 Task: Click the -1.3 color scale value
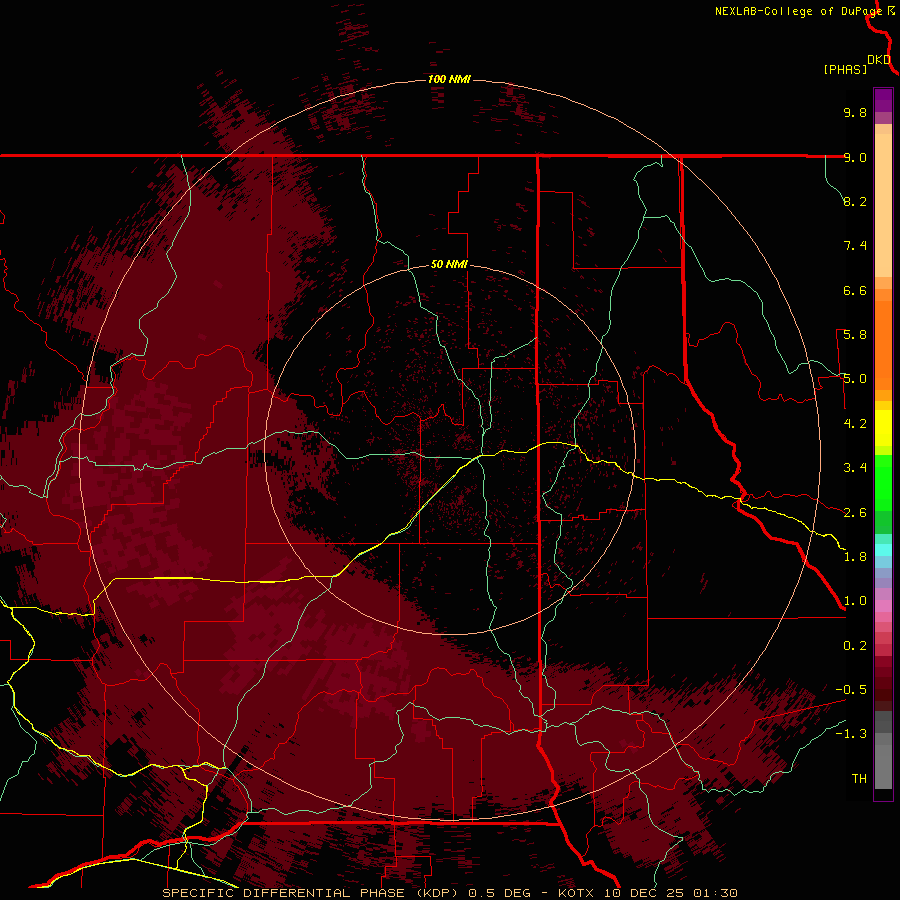click(x=851, y=734)
